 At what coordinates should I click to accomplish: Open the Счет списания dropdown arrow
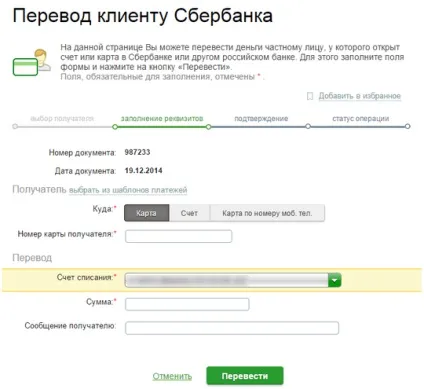click(x=335, y=280)
